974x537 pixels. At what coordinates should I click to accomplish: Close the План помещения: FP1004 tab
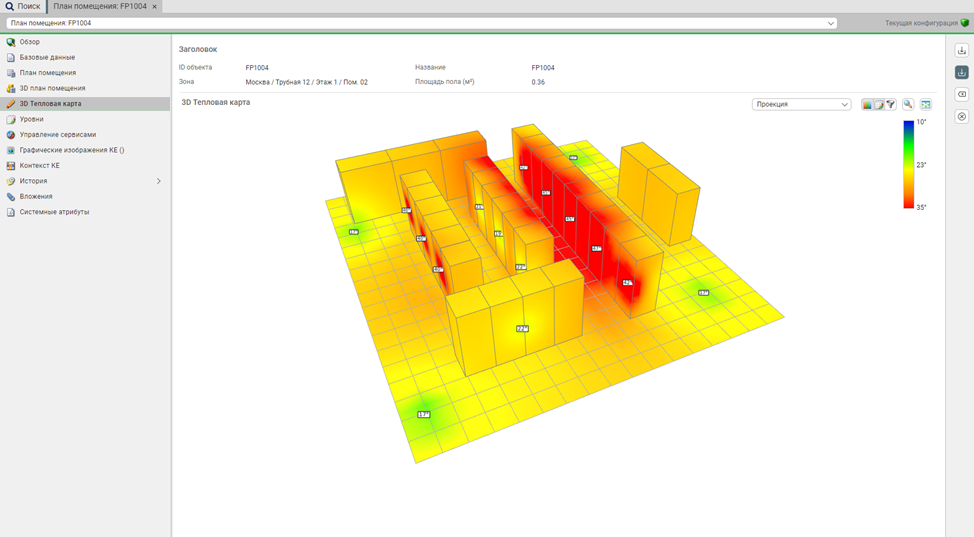(x=155, y=7)
